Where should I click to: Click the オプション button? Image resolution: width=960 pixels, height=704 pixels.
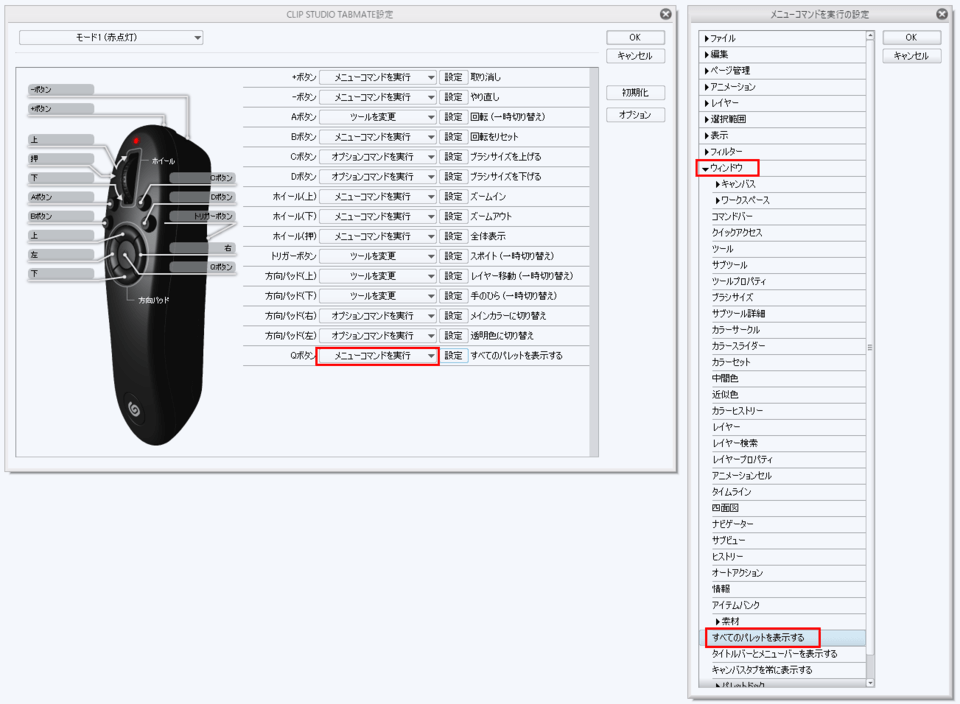[635, 114]
